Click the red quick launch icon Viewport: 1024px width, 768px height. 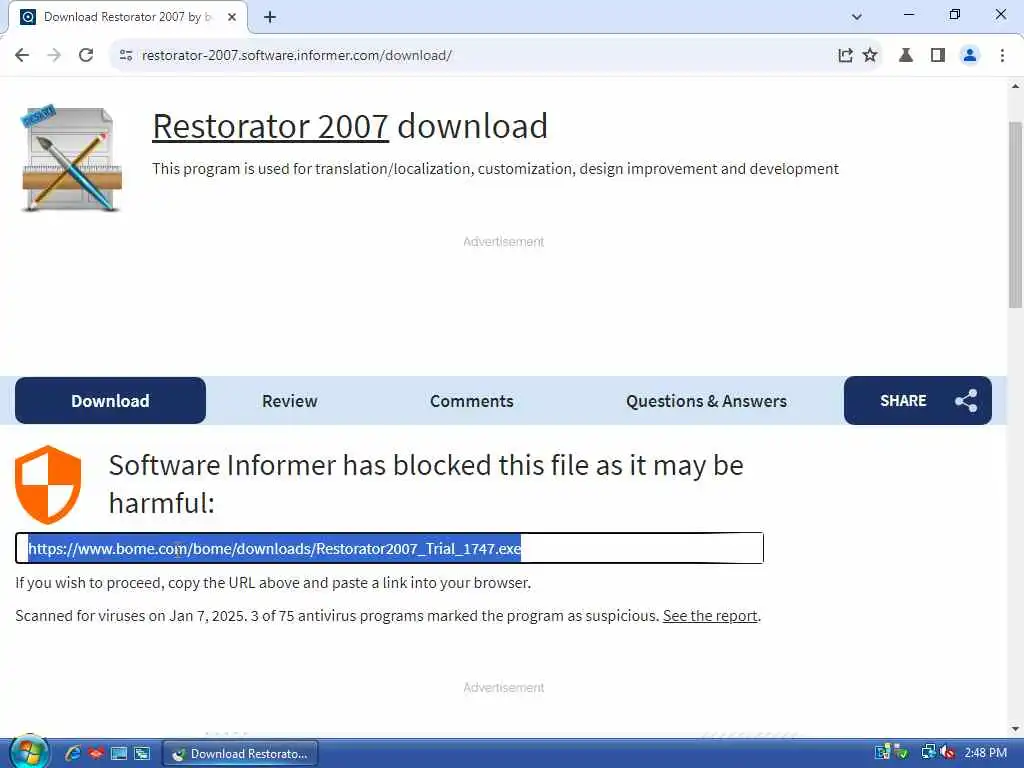tap(96, 754)
